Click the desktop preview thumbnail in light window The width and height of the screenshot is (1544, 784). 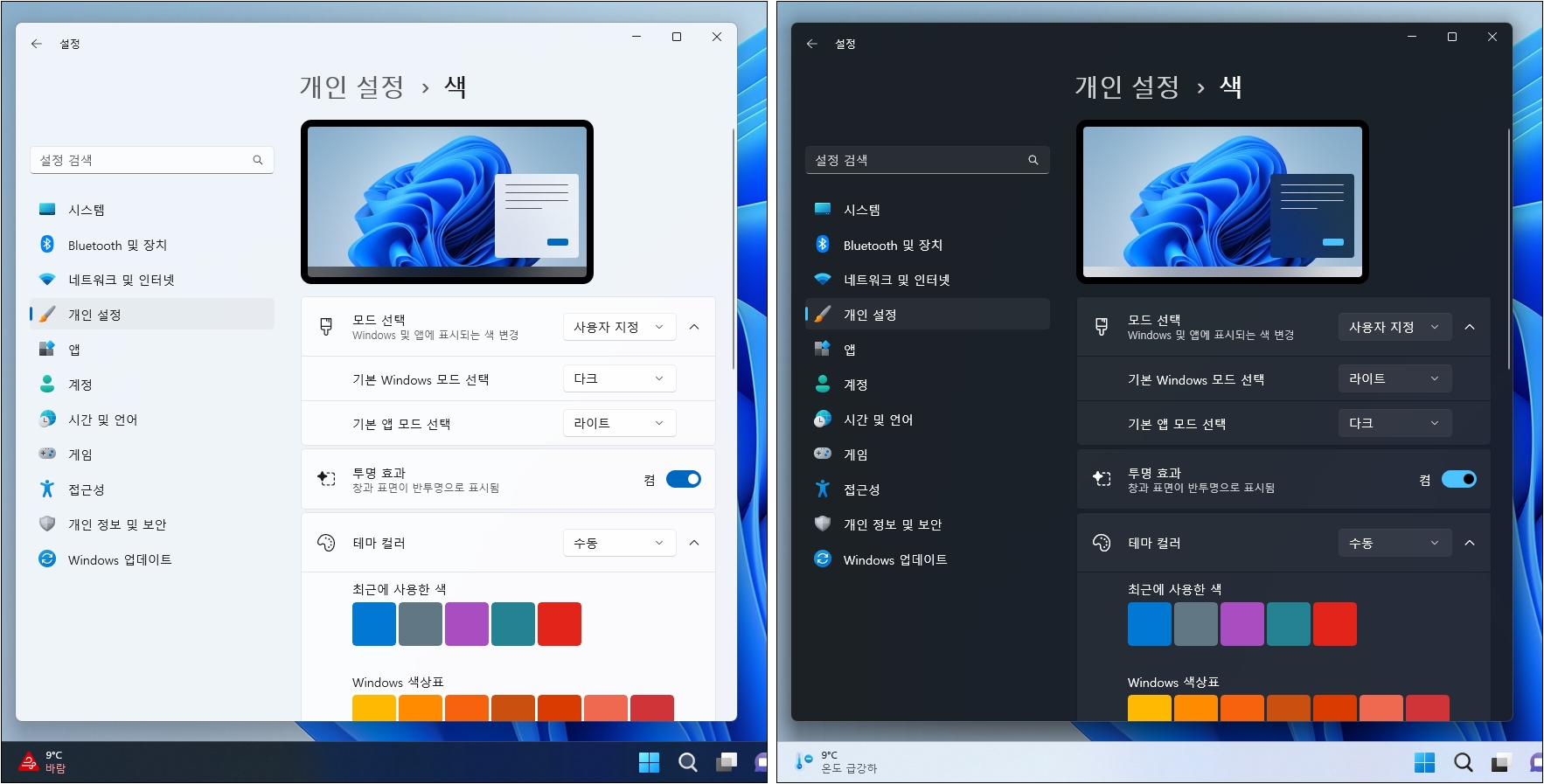447,202
